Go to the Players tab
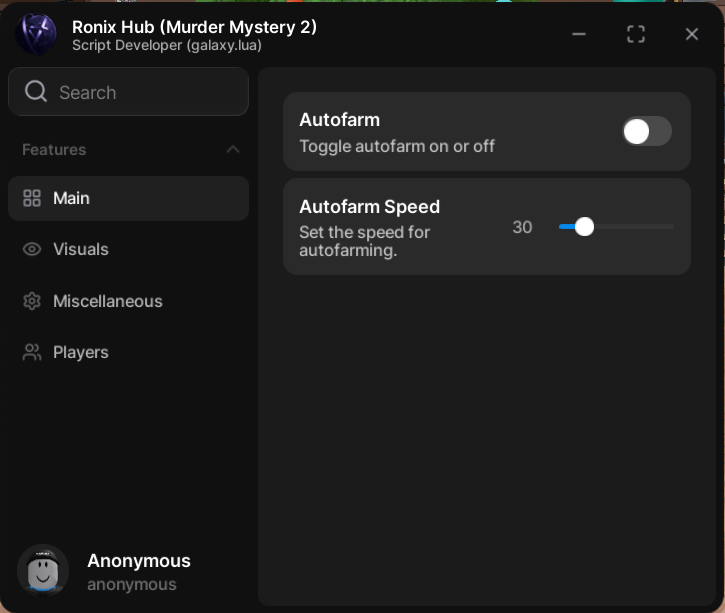Screen dimensions: 725x613 129,352
